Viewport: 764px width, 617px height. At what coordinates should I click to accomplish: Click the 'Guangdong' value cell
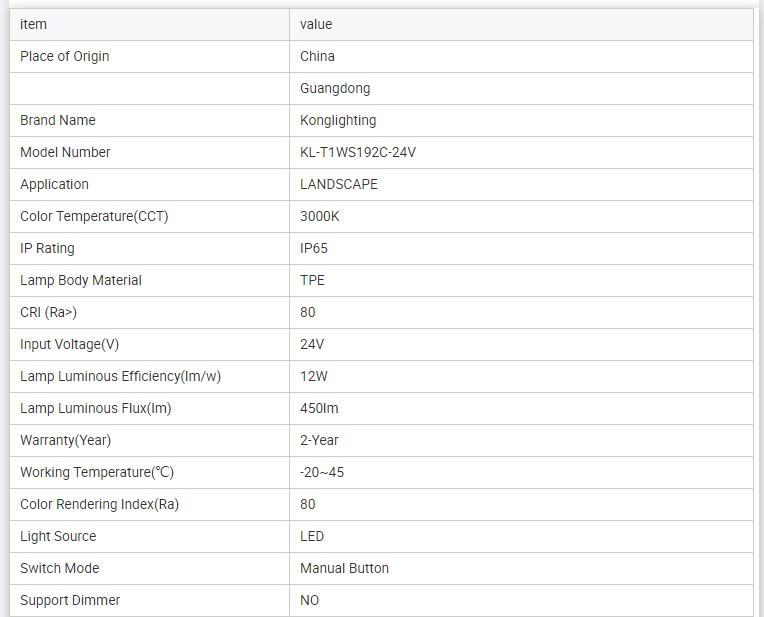[335, 88]
